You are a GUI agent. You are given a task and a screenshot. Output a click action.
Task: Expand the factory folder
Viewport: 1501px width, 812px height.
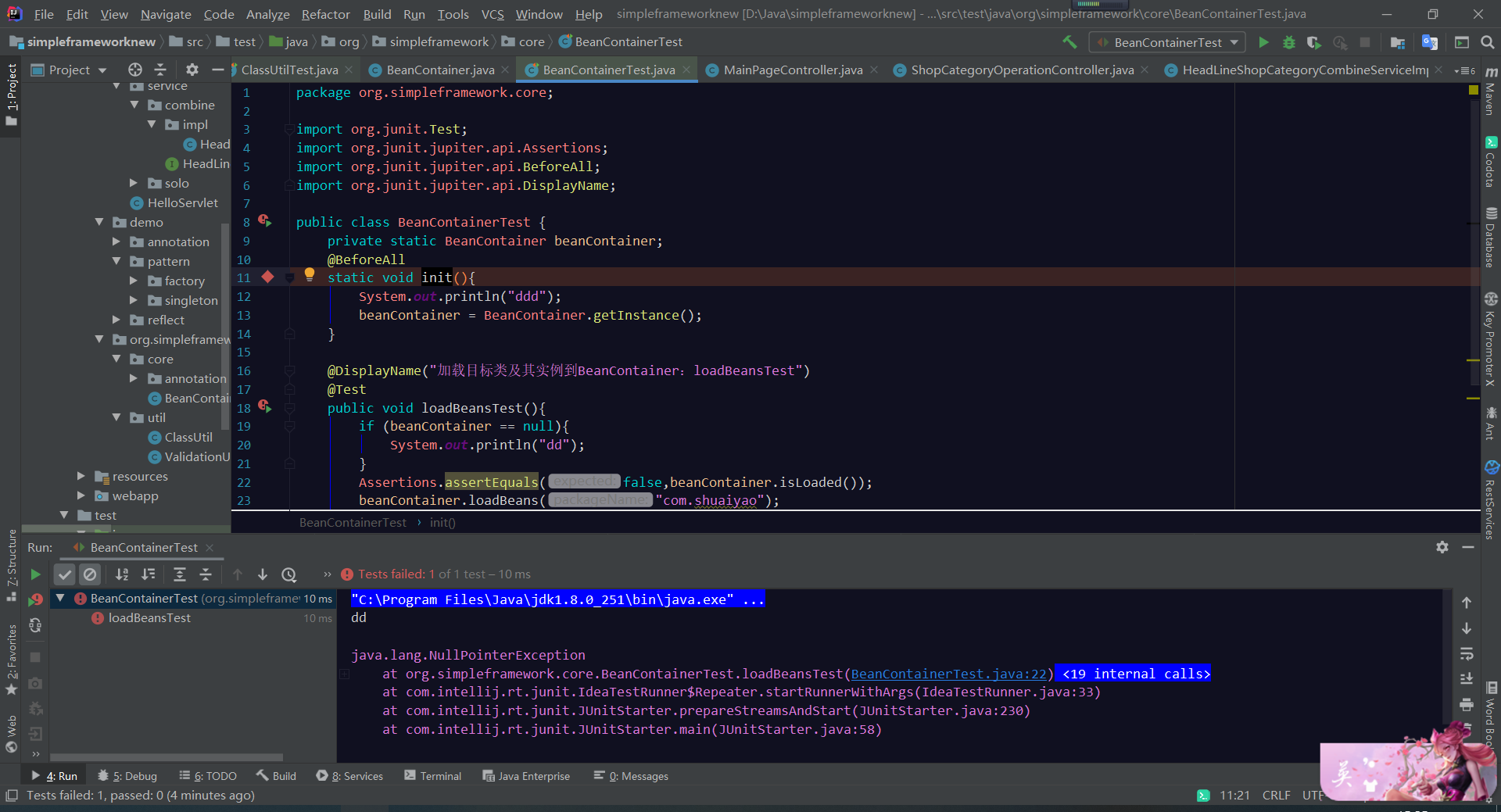coord(134,281)
